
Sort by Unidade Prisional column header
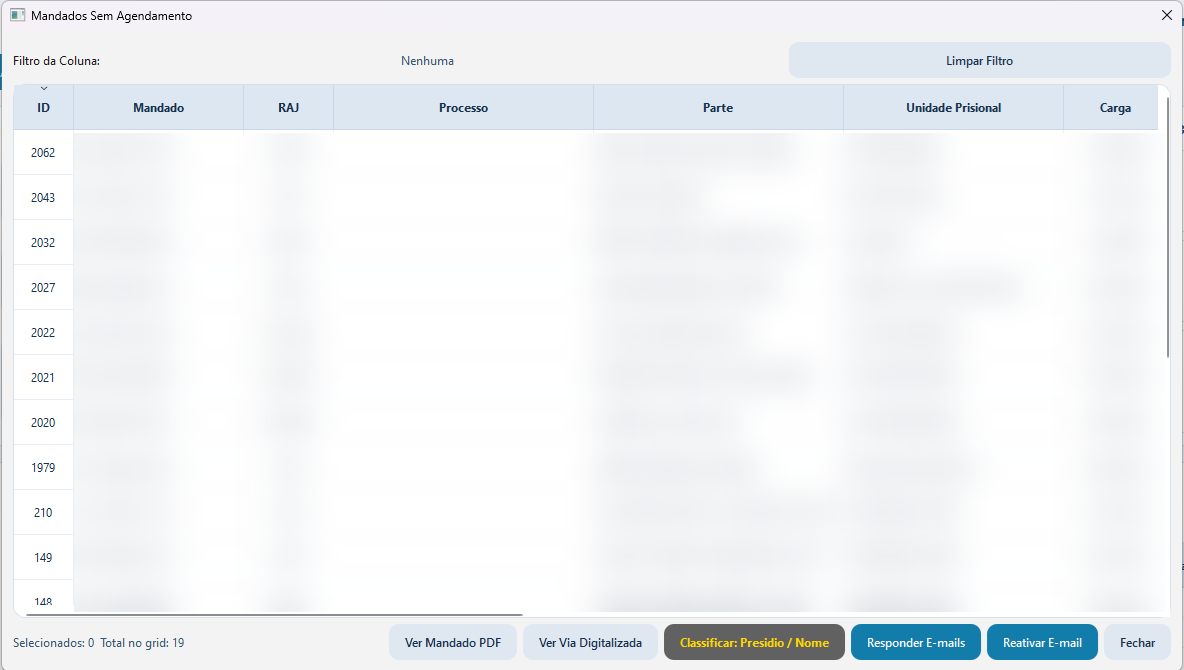pos(954,108)
